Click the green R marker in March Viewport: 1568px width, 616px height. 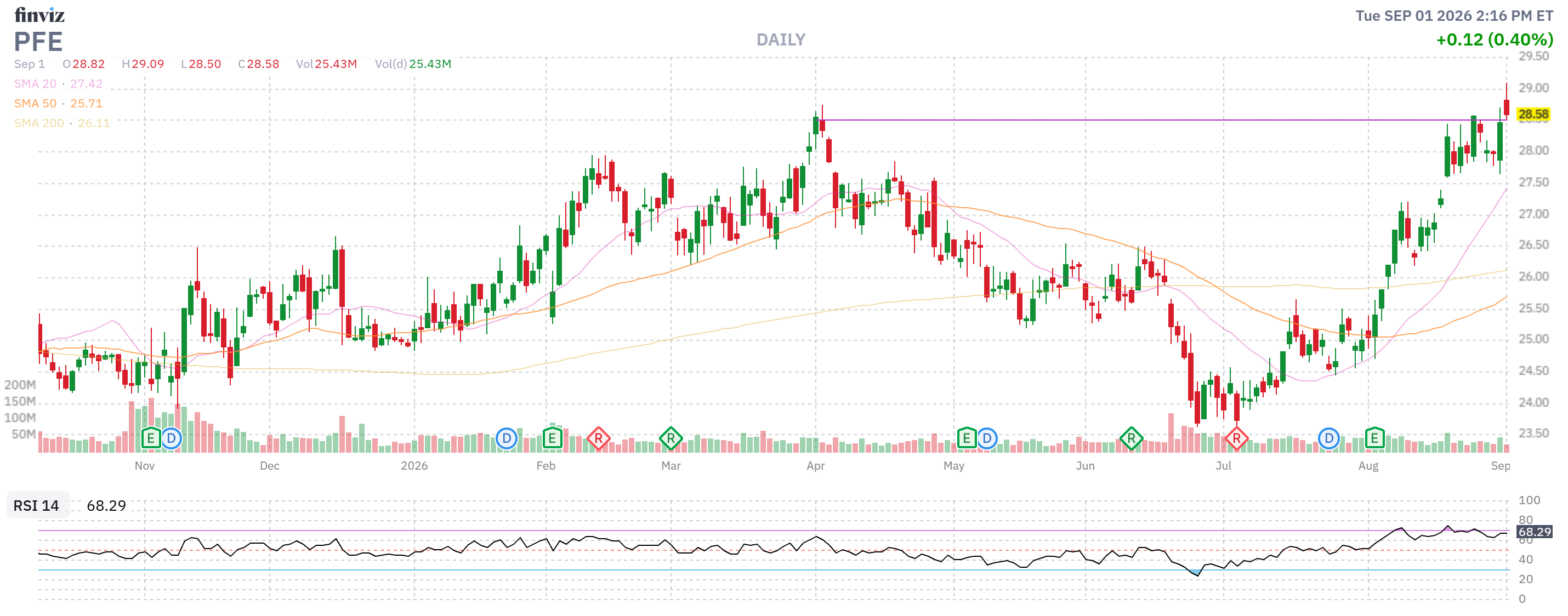(x=671, y=438)
